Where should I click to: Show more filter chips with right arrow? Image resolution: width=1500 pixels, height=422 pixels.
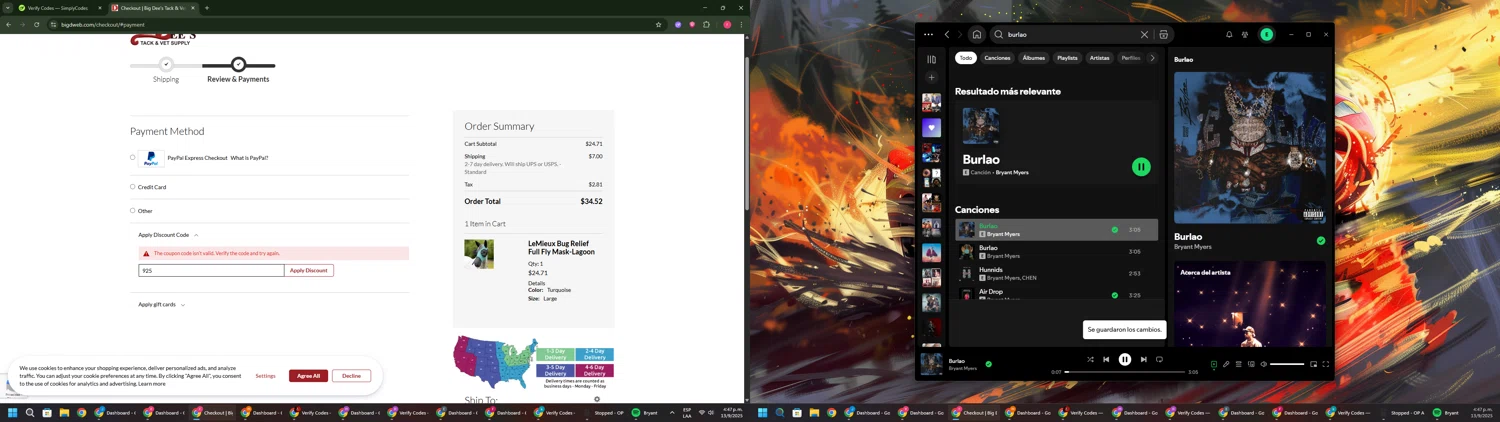[1152, 58]
